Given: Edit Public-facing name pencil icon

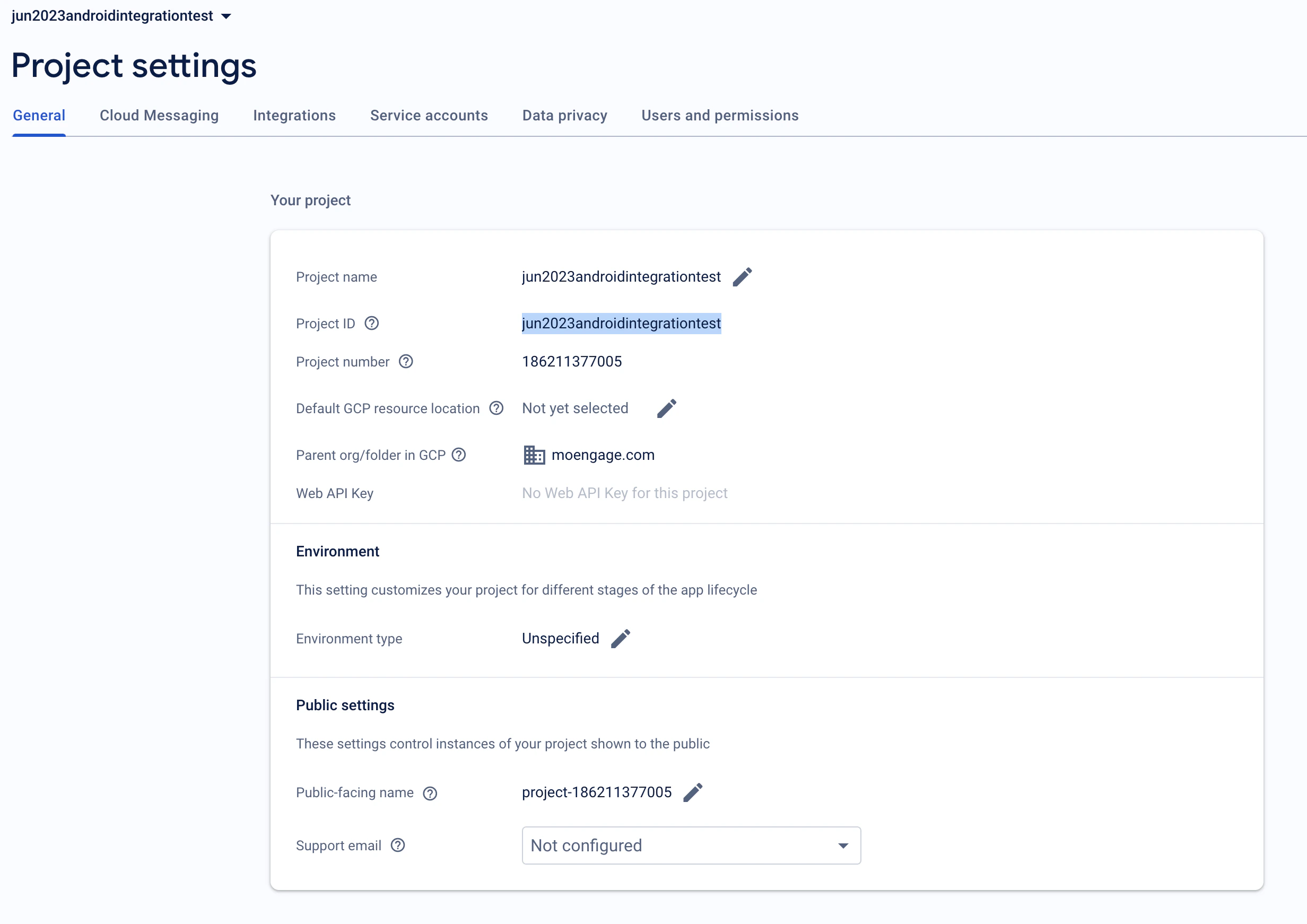Looking at the screenshot, I should click(692, 792).
